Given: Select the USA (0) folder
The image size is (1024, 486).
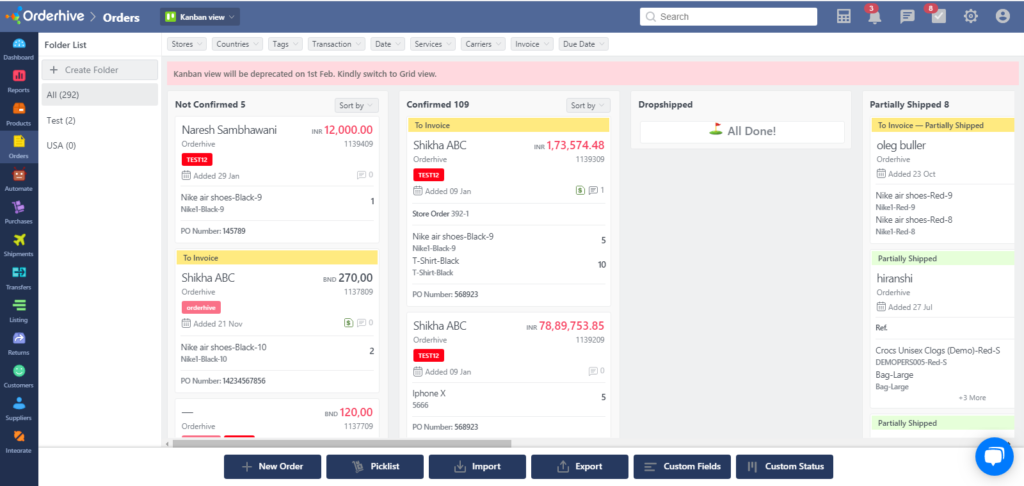Looking at the screenshot, I should coord(100,145).
